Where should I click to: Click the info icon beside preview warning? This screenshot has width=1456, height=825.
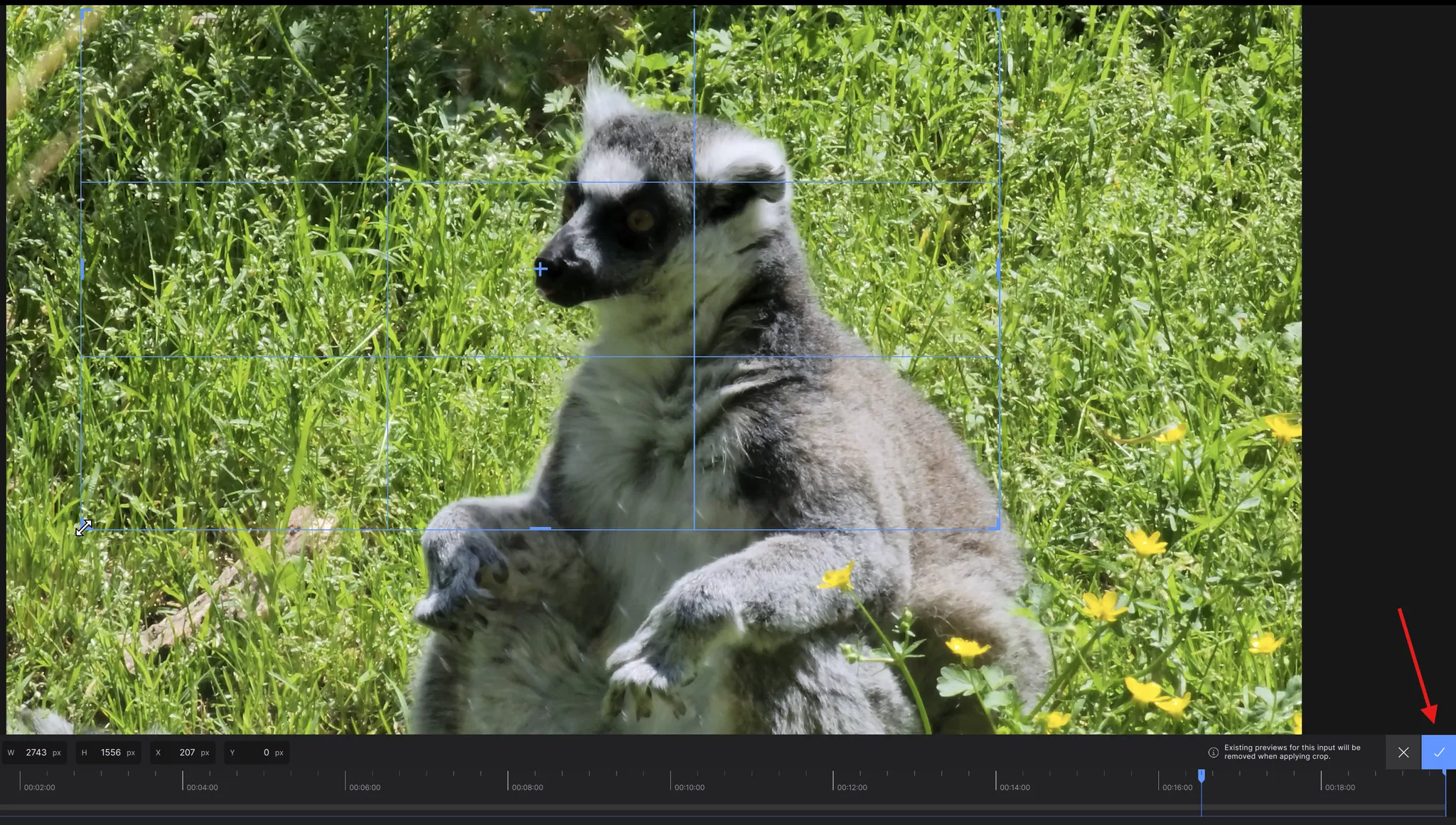(1213, 752)
